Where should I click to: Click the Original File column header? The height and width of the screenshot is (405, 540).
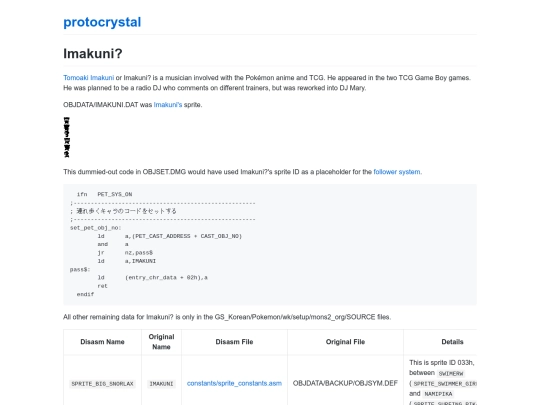(345, 342)
